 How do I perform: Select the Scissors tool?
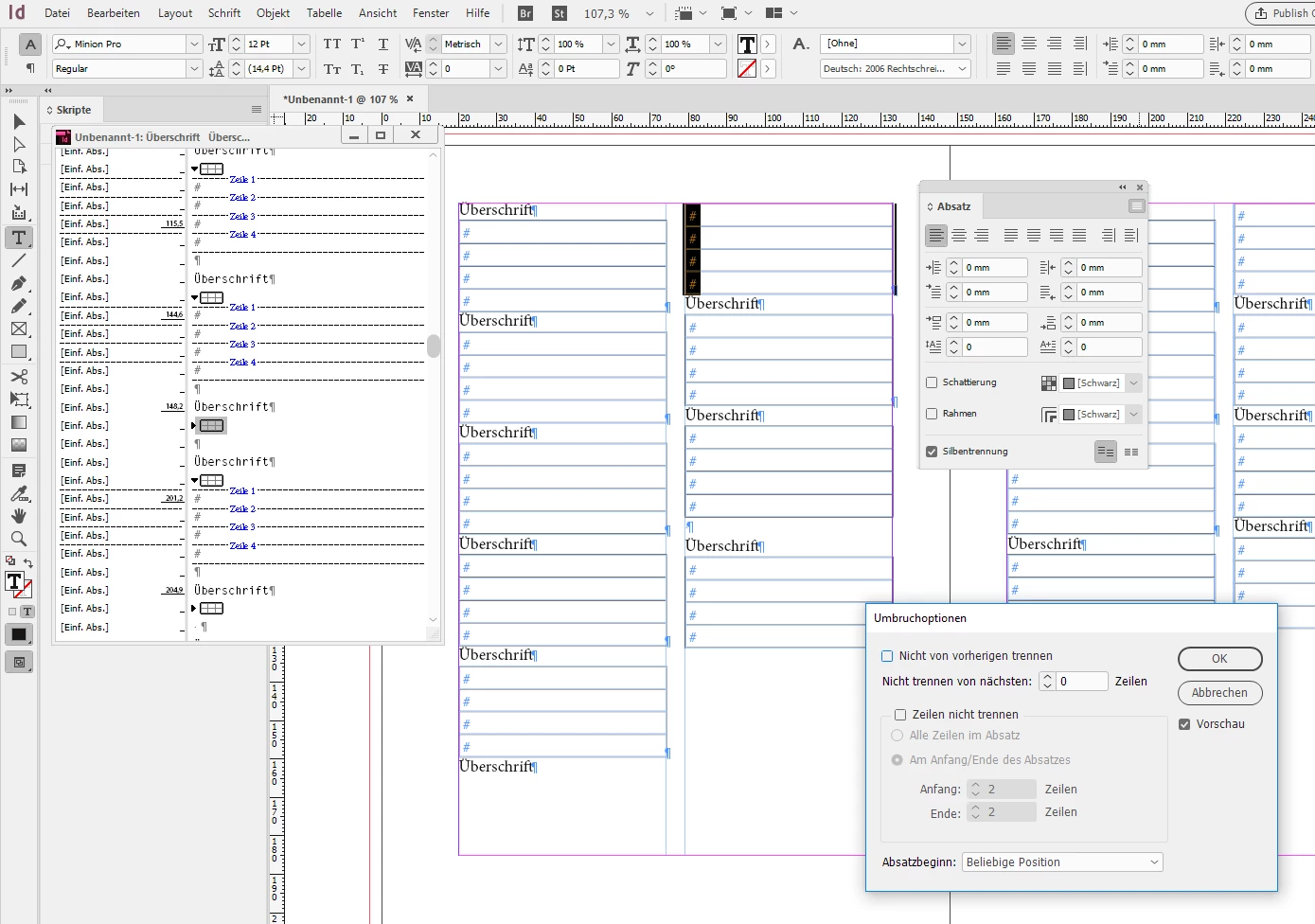tap(19, 376)
